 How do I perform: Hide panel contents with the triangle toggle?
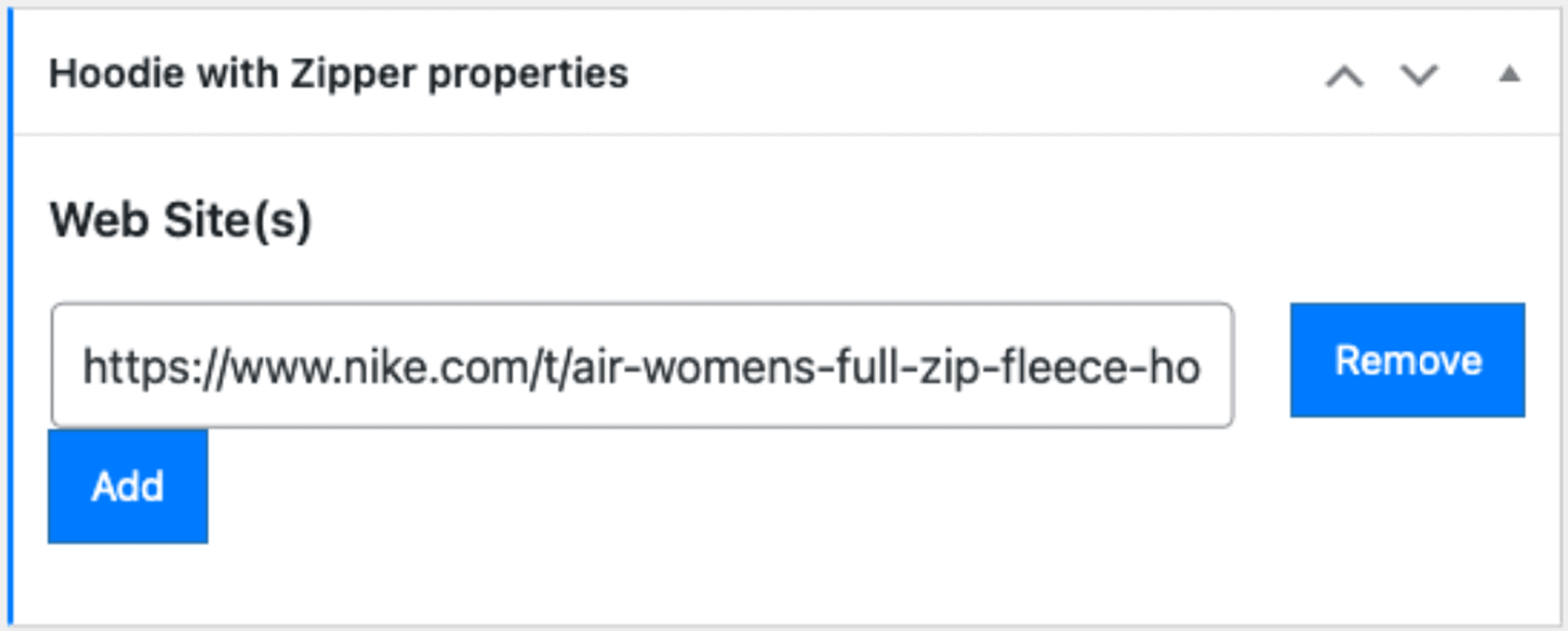point(1509,75)
